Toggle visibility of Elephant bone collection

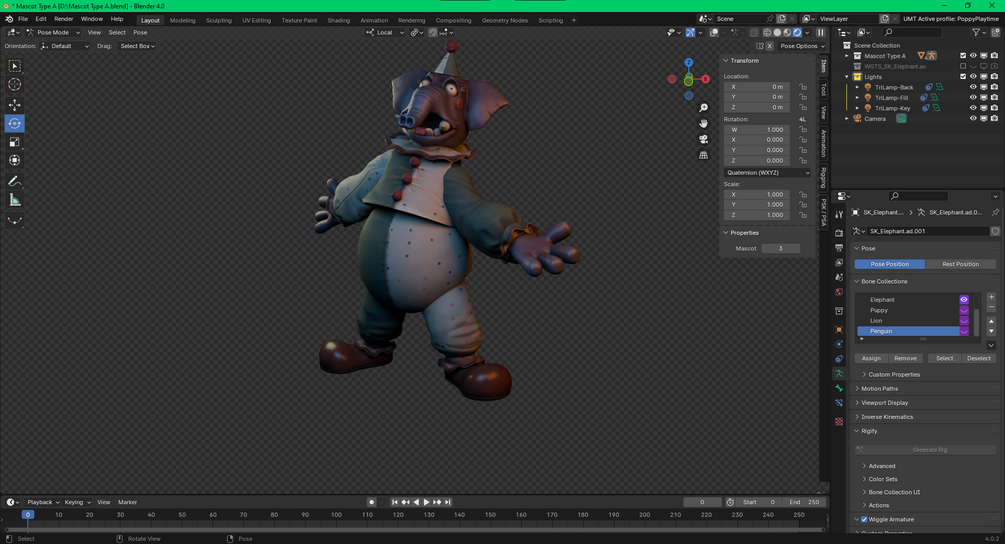click(x=964, y=299)
